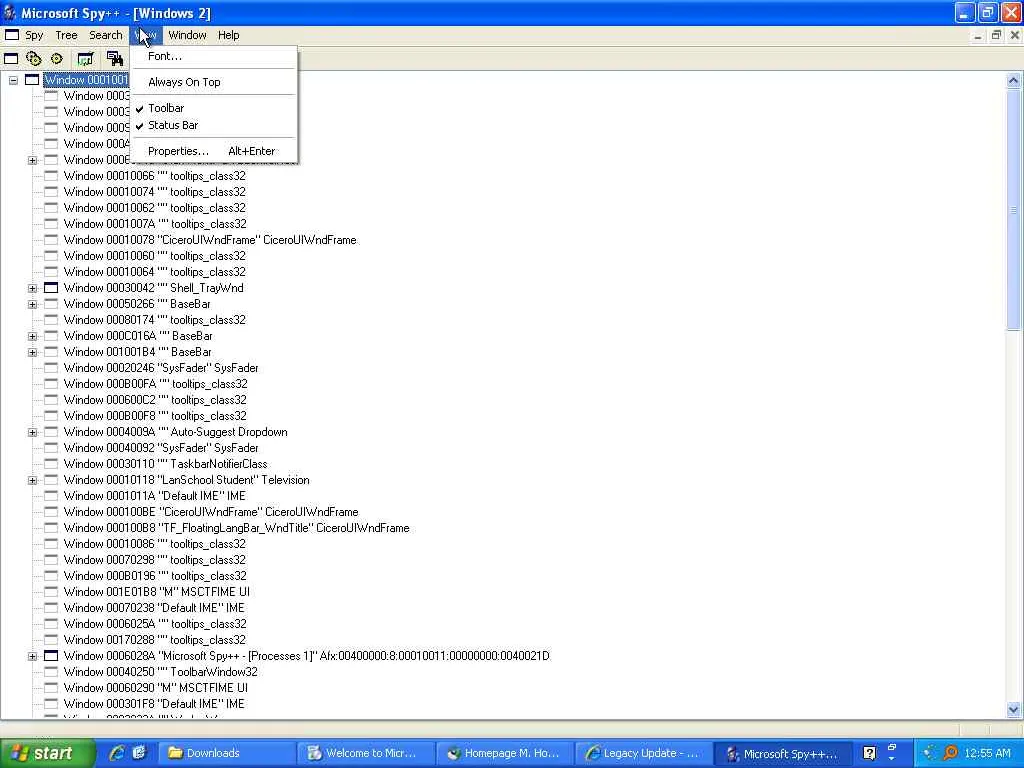The width and height of the screenshot is (1024, 768).
Task: Expand the Microsoft Spy++ [Processes 1] node
Action: click(33, 656)
